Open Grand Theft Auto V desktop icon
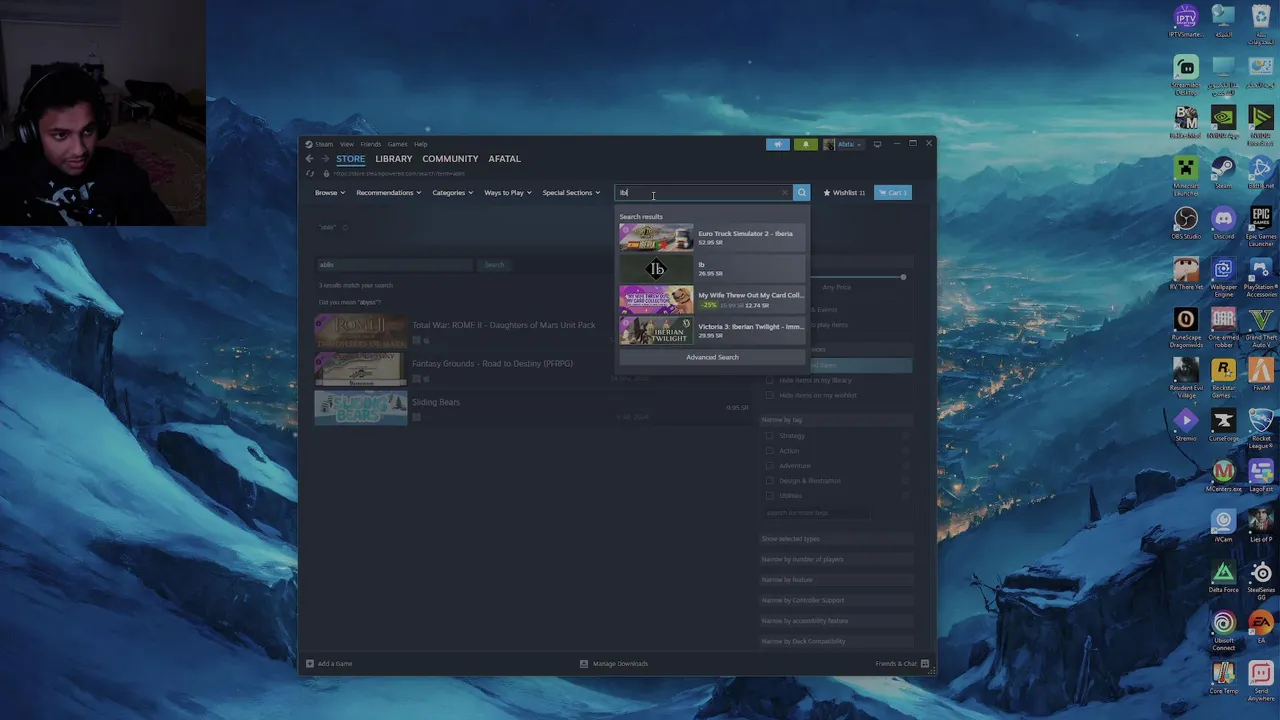 click(x=1260, y=328)
